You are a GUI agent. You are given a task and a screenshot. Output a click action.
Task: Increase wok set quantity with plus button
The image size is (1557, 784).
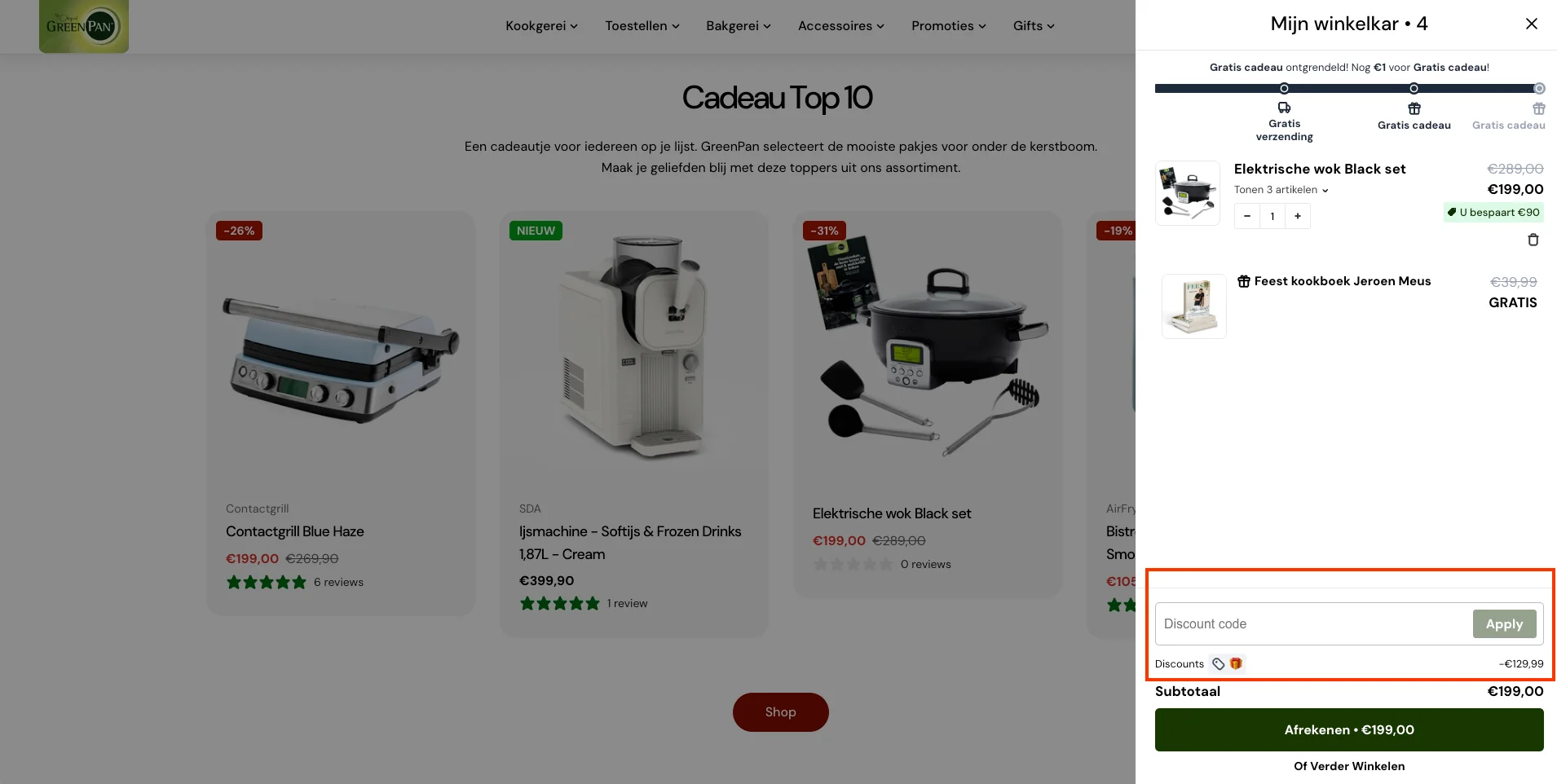tap(1298, 216)
